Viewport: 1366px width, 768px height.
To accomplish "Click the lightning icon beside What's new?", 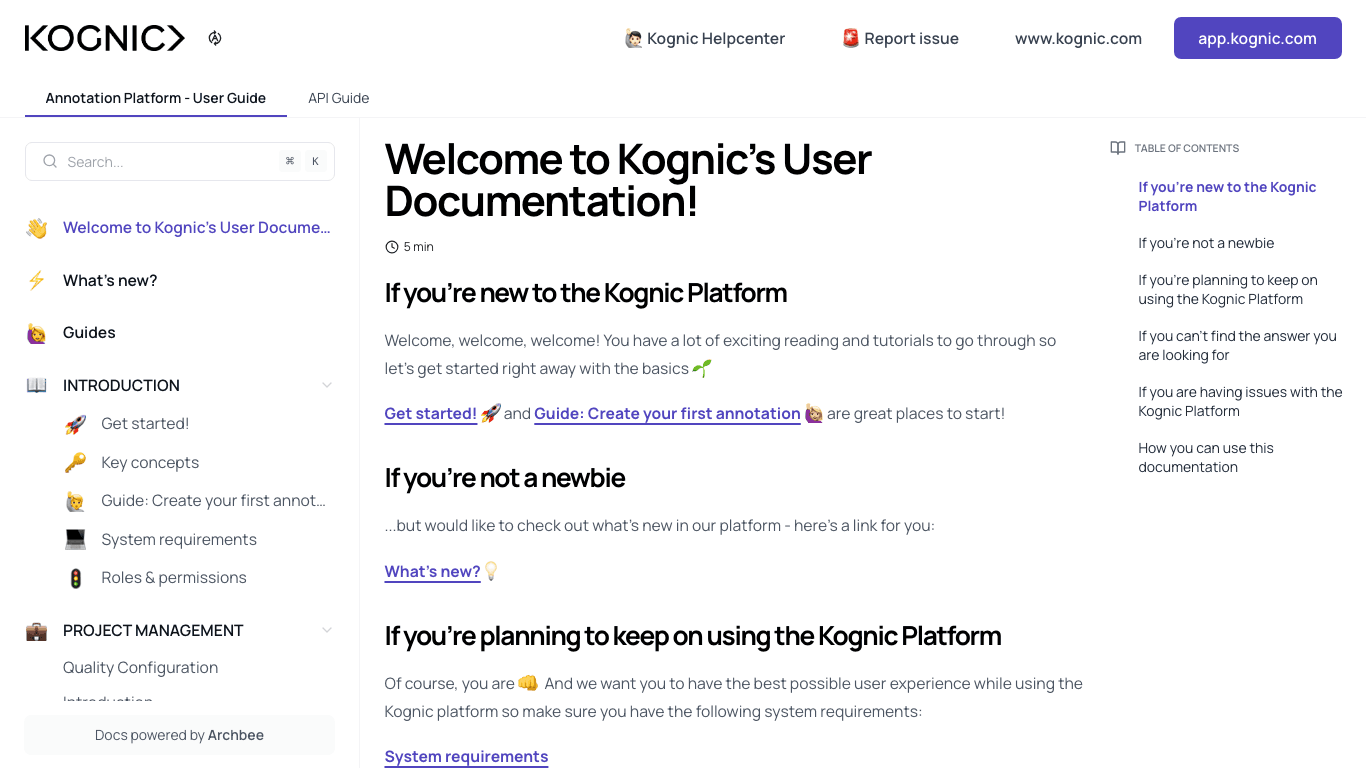I will coord(37,280).
